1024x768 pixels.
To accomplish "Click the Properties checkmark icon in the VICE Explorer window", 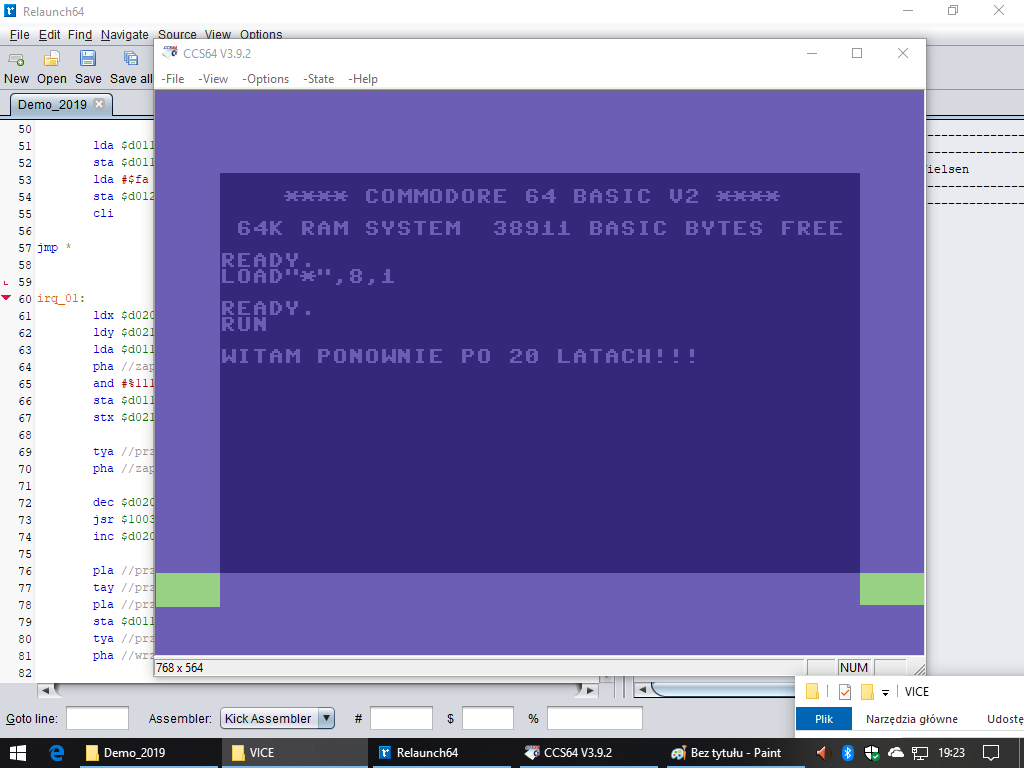I will coord(844,692).
